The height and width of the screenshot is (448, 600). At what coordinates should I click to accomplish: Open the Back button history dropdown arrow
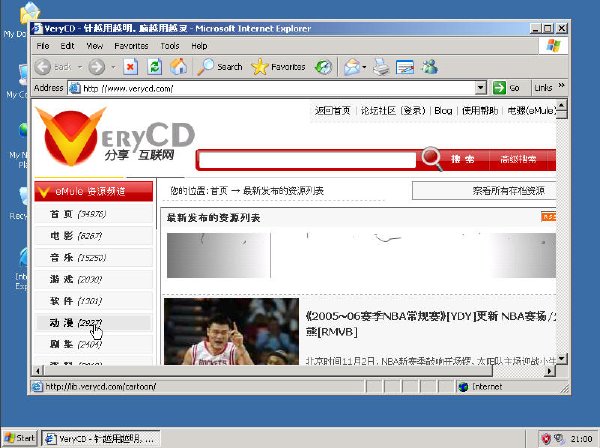80,67
